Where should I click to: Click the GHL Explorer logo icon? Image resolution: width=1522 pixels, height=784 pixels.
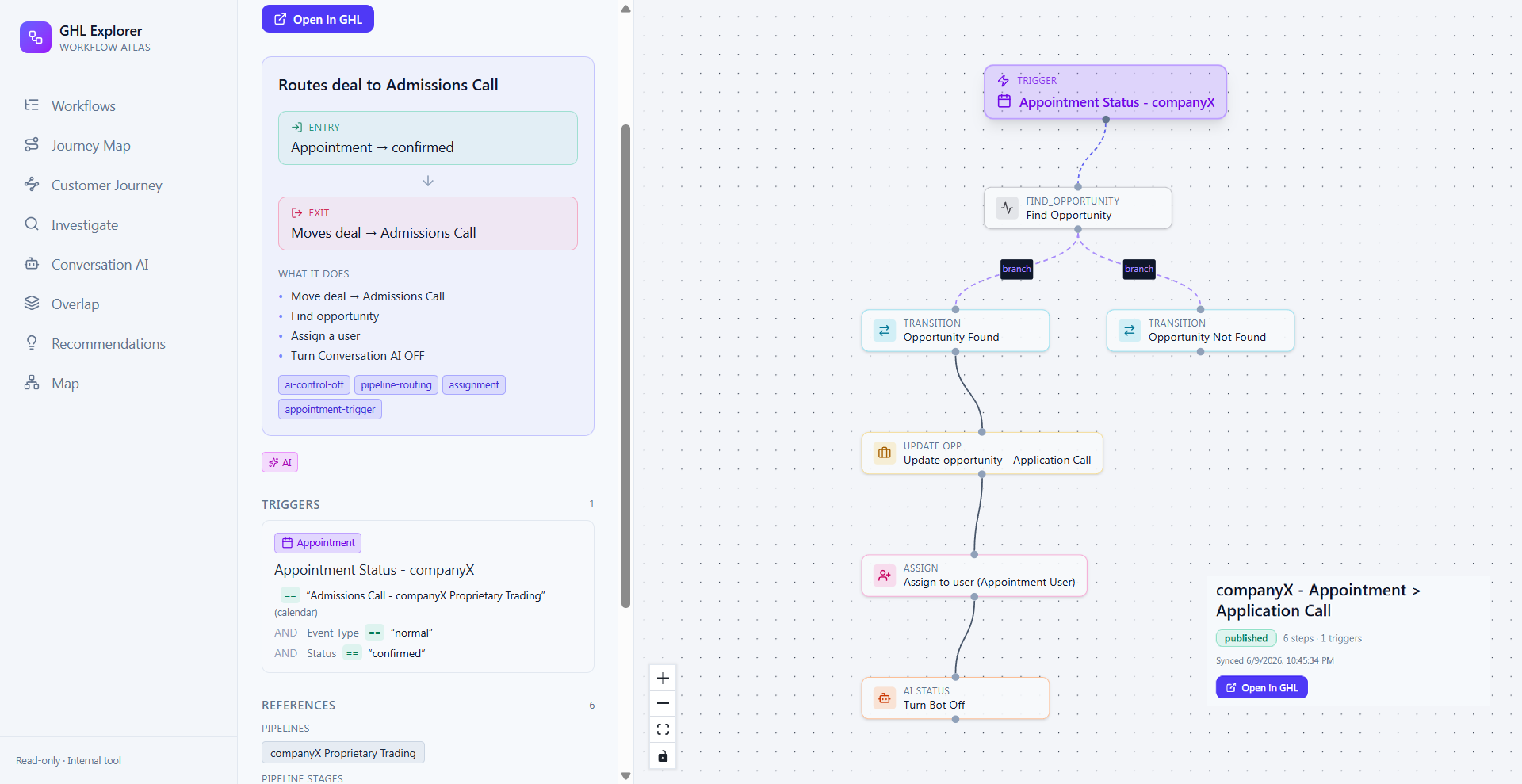(x=36, y=37)
